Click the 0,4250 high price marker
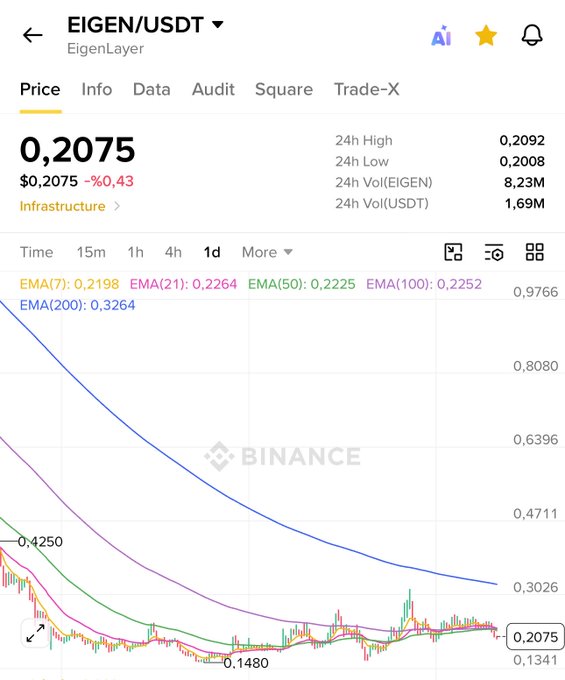This screenshot has height=680, width=565. pyautogui.click(x=40, y=541)
